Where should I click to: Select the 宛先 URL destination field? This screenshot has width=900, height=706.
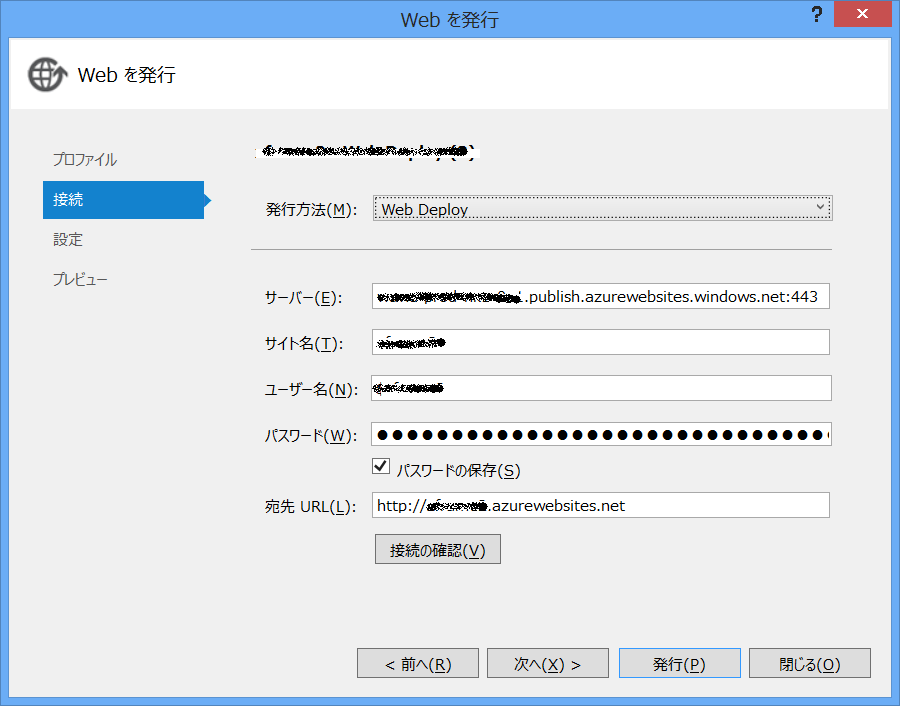tap(600, 505)
